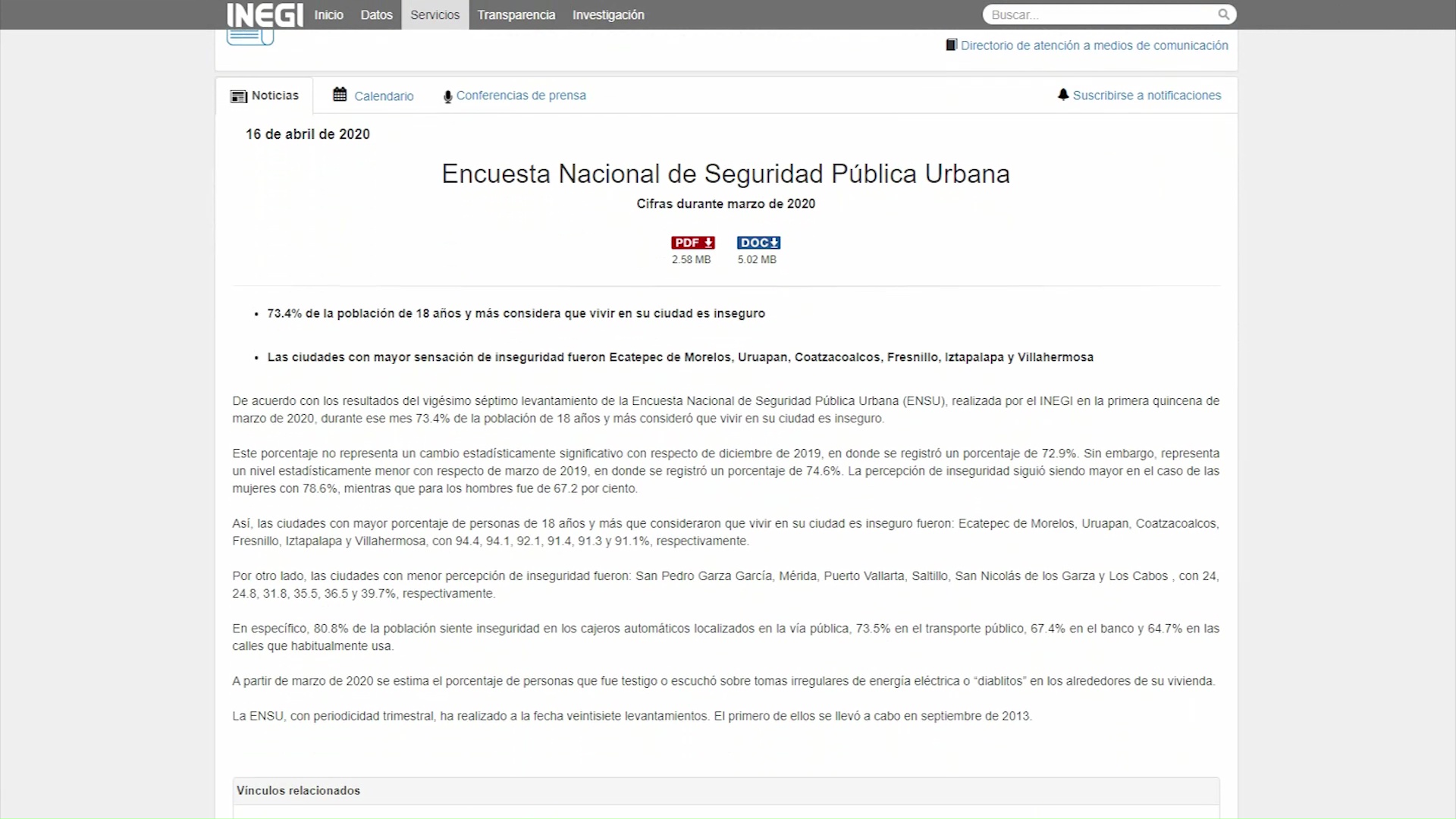Viewport: 1456px width, 819px height.
Task: Click the directory book icon
Action: click(951, 45)
